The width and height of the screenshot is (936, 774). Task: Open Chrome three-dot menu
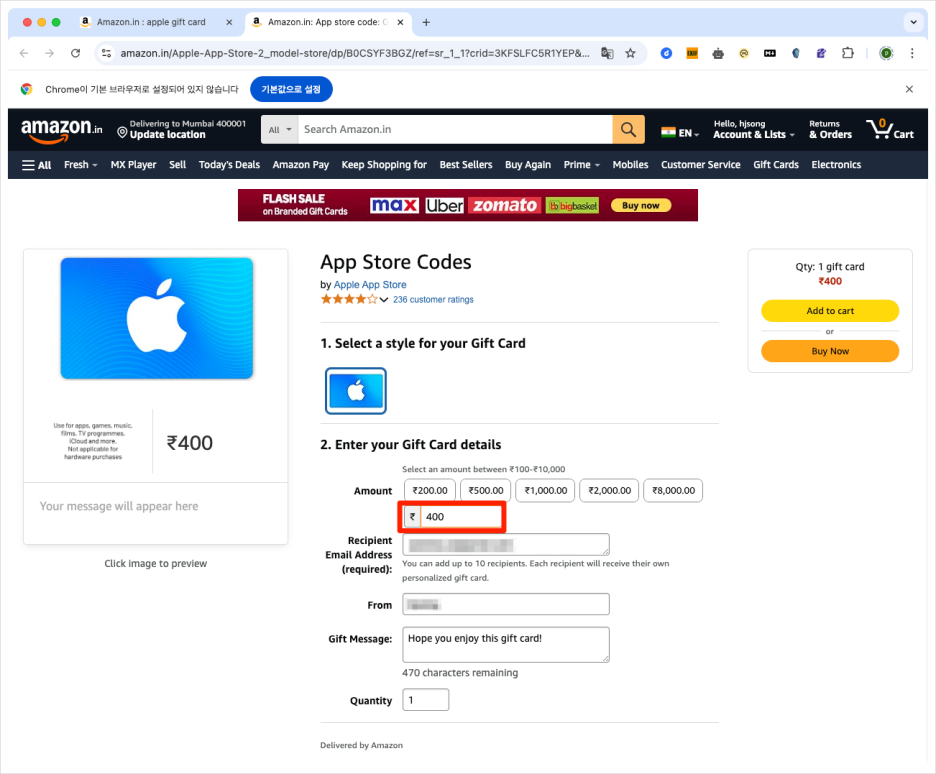tap(912, 53)
